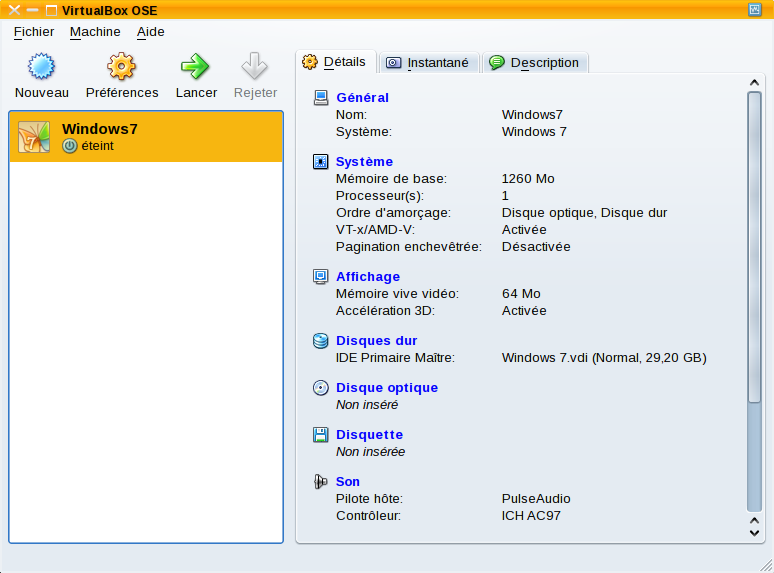Screen dimensions: 774x573
Task: Click the scrollbar up arrow at the top
Action: (x=754, y=82)
